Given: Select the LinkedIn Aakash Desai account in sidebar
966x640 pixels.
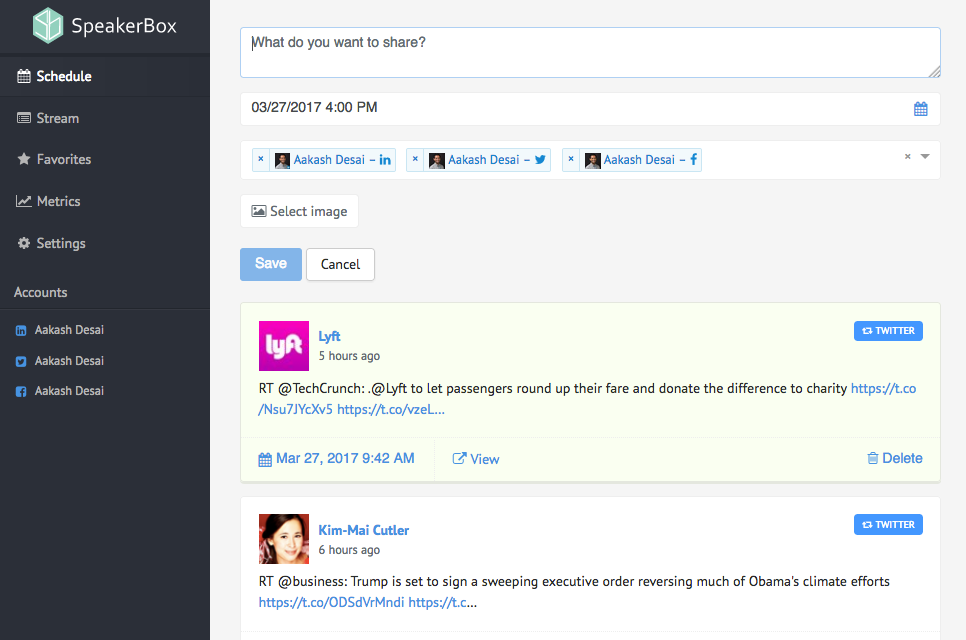Looking at the screenshot, I should coord(60,330).
